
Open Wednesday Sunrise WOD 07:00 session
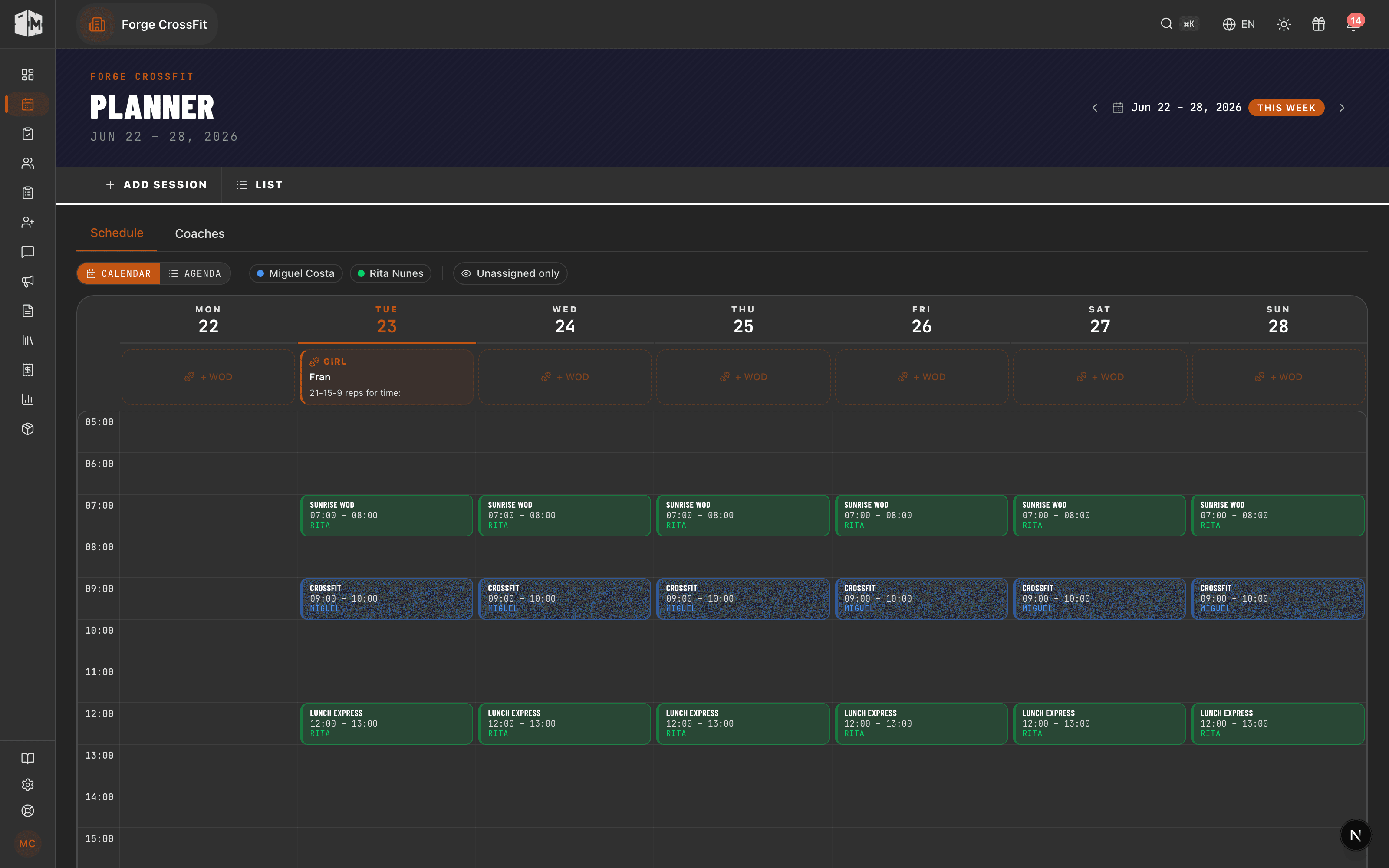click(x=565, y=515)
